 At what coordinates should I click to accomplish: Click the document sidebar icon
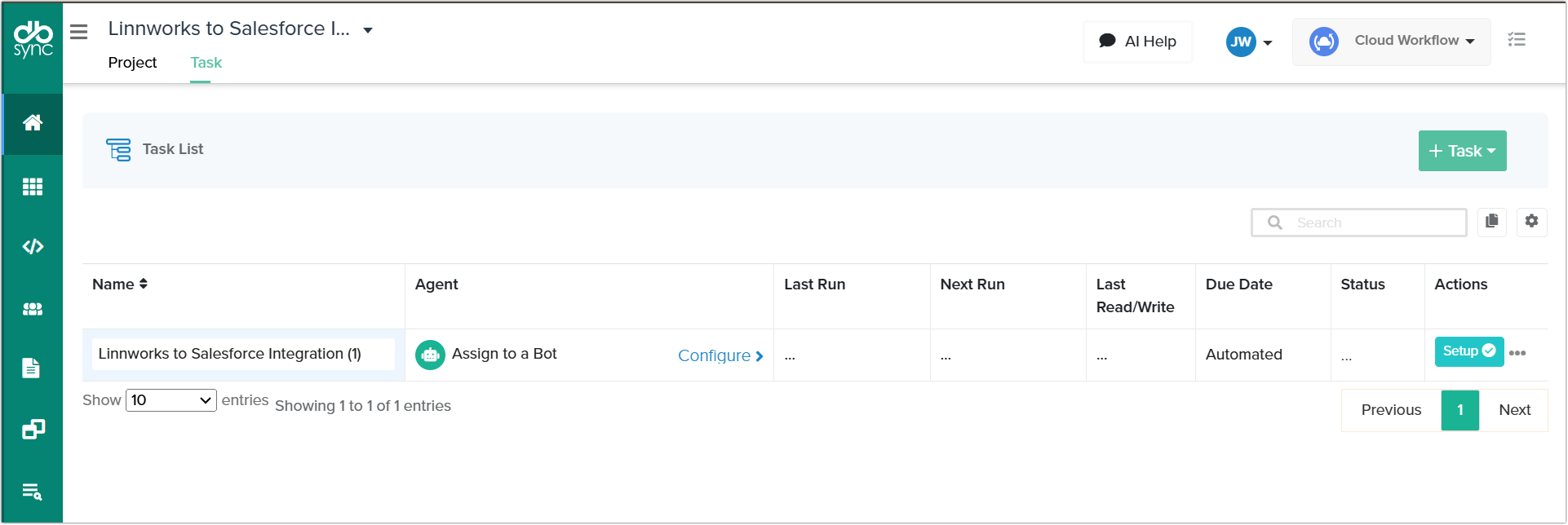point(31,368)
